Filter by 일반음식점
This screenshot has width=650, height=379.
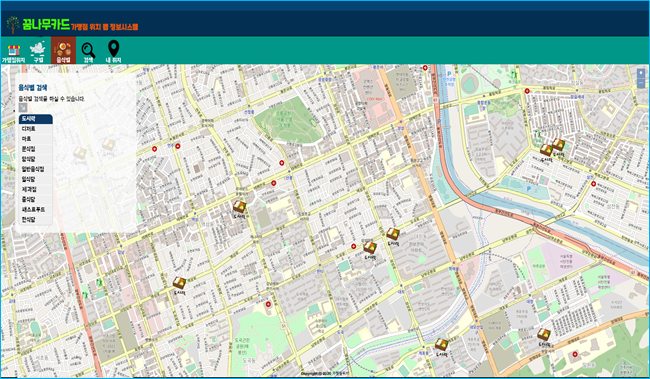[x=36, y=169]
